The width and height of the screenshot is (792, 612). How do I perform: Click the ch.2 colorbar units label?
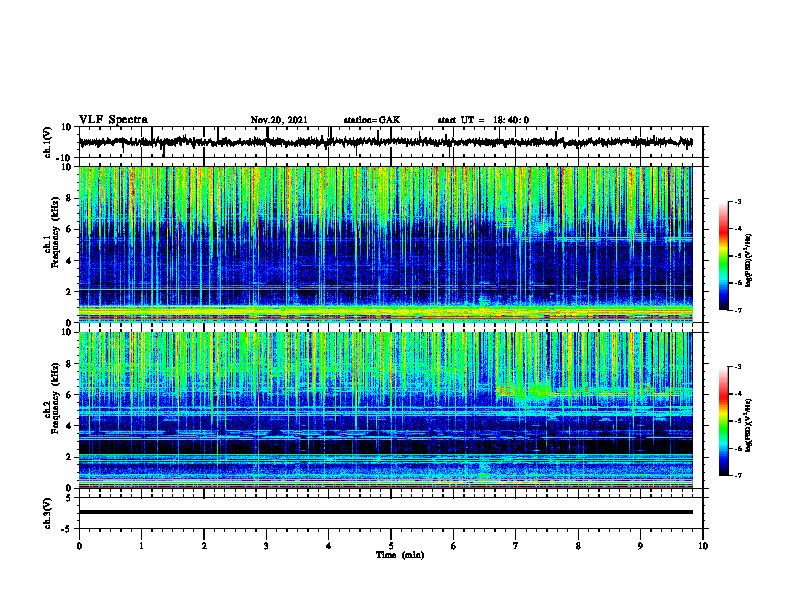(x=749, y=425)
